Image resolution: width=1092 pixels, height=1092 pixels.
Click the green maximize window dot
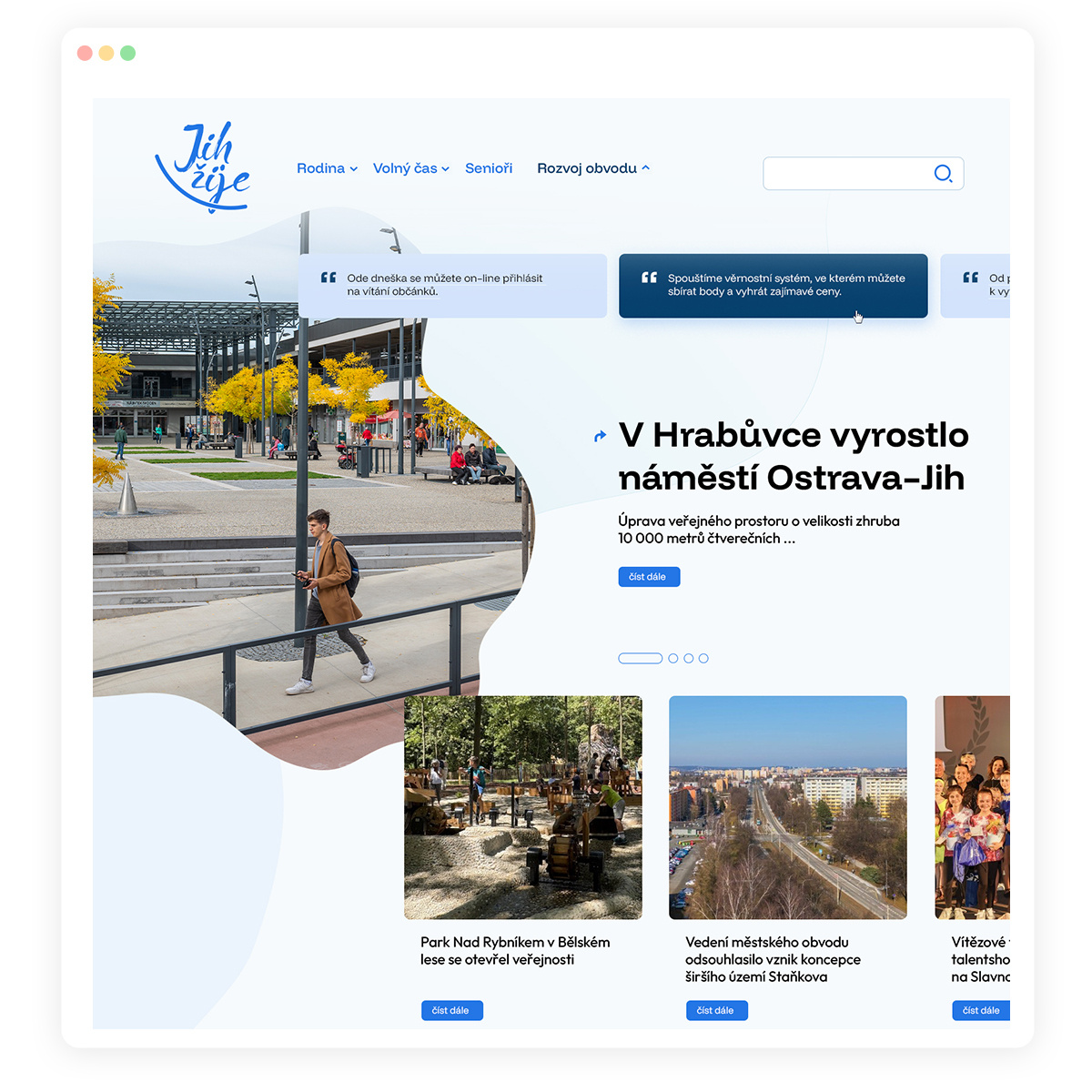128,53
